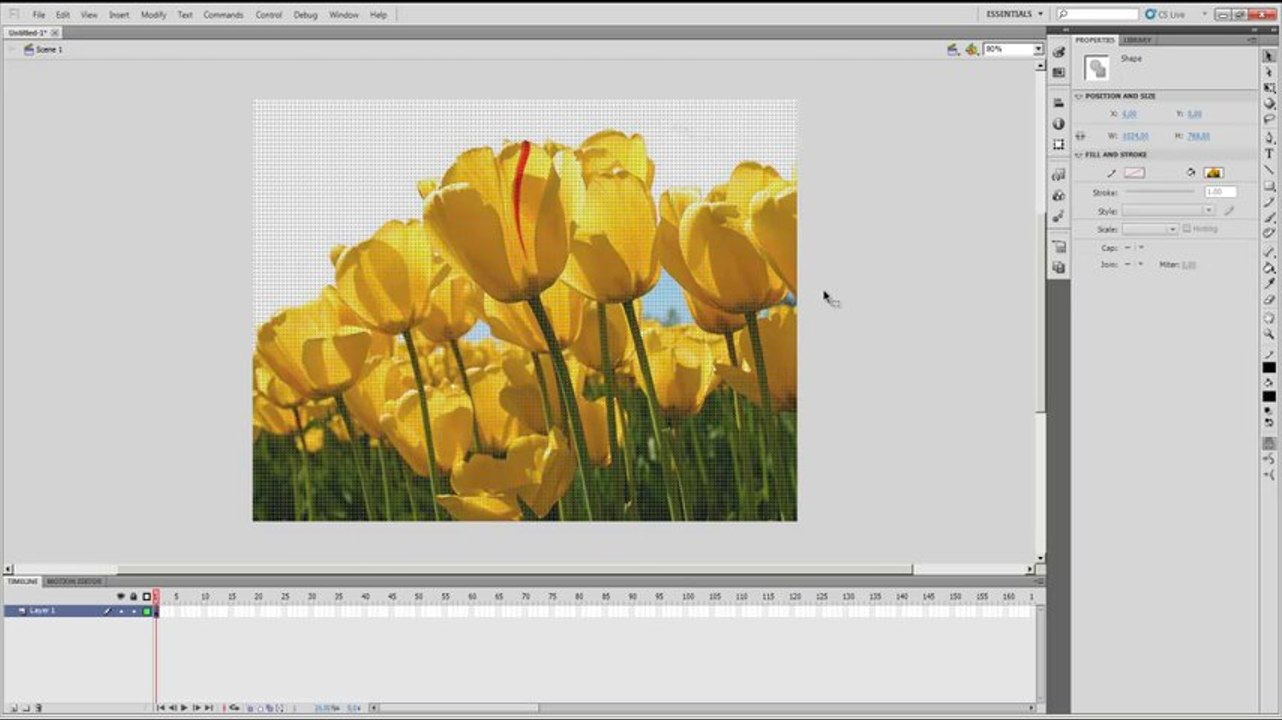Click the W width value
This screenshot has width=1282, height=720.
[x=1135, y=136]
